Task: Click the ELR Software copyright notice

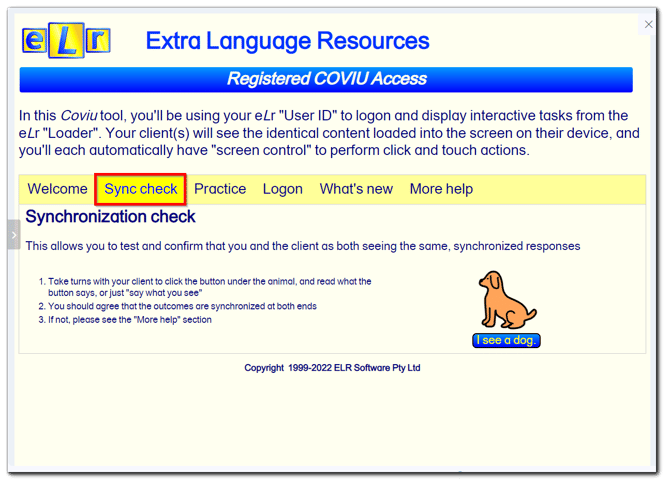Action: [332, 368]
